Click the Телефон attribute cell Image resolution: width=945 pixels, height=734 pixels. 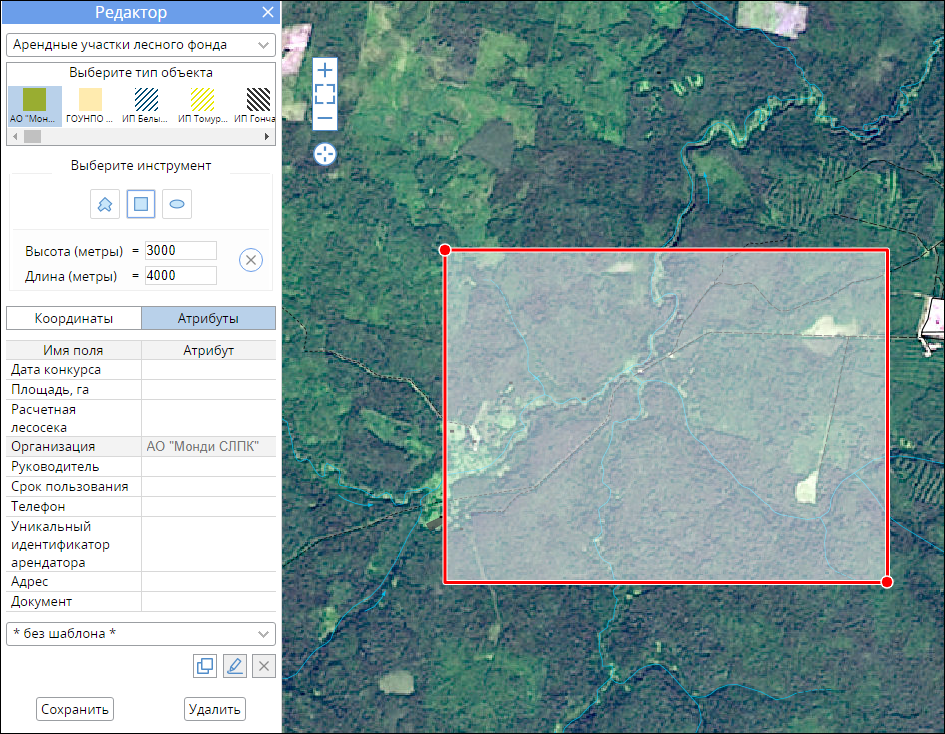click(209, 506)
